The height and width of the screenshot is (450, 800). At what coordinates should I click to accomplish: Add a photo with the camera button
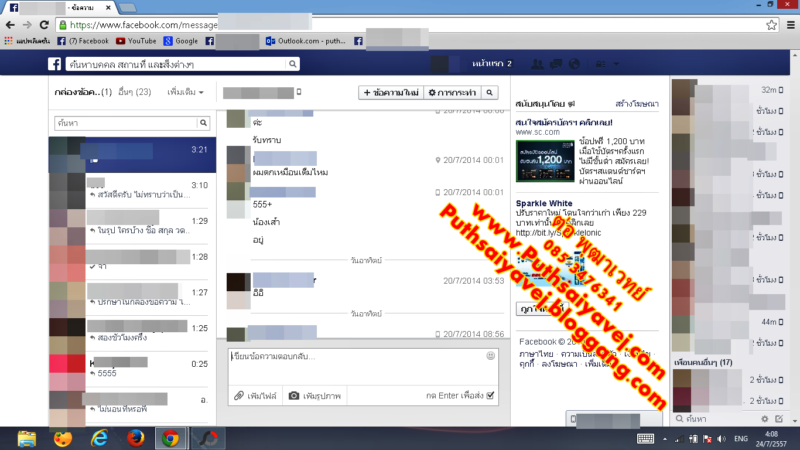click(315, 395)
